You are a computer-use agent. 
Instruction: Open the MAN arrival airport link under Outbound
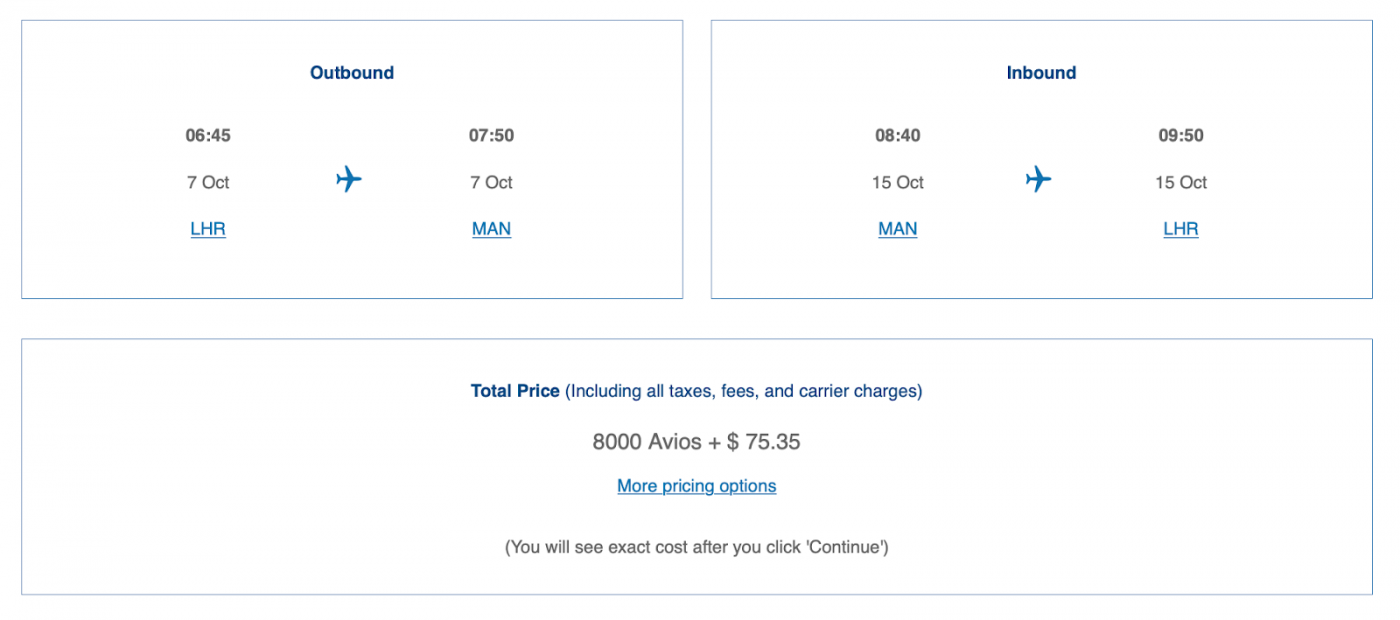pos(491,229)
